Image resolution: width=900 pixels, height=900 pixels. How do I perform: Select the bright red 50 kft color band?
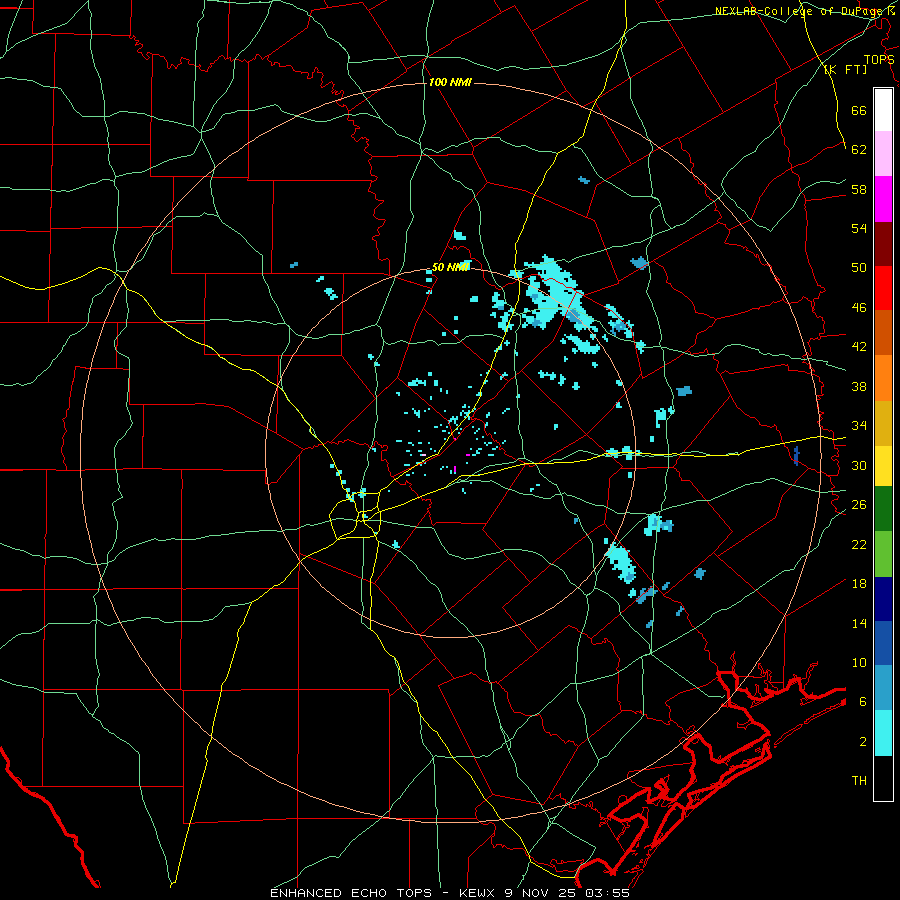tap(883, 288)
